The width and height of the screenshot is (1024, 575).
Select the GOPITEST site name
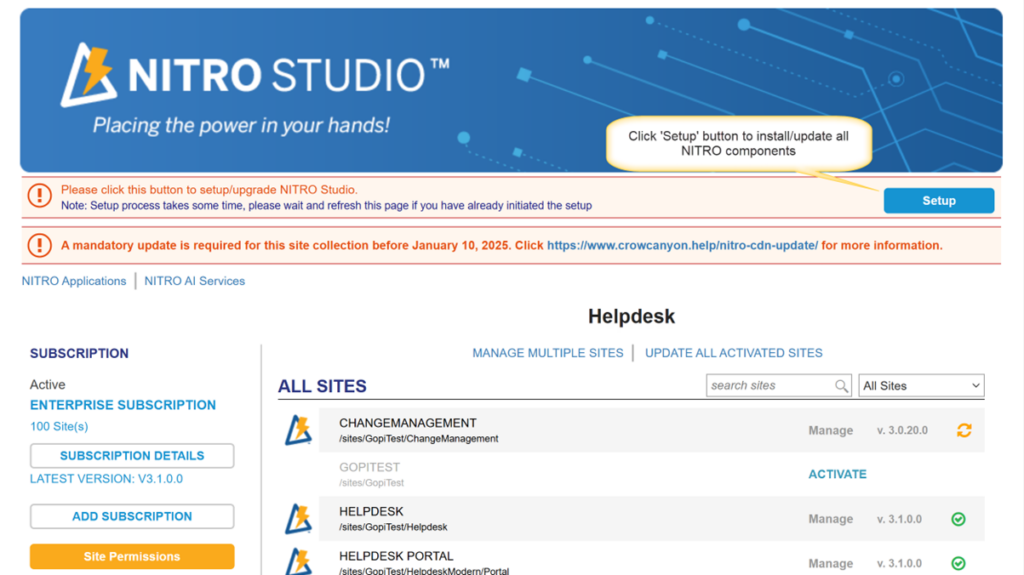pyautogui.click(x=370, y=467)
